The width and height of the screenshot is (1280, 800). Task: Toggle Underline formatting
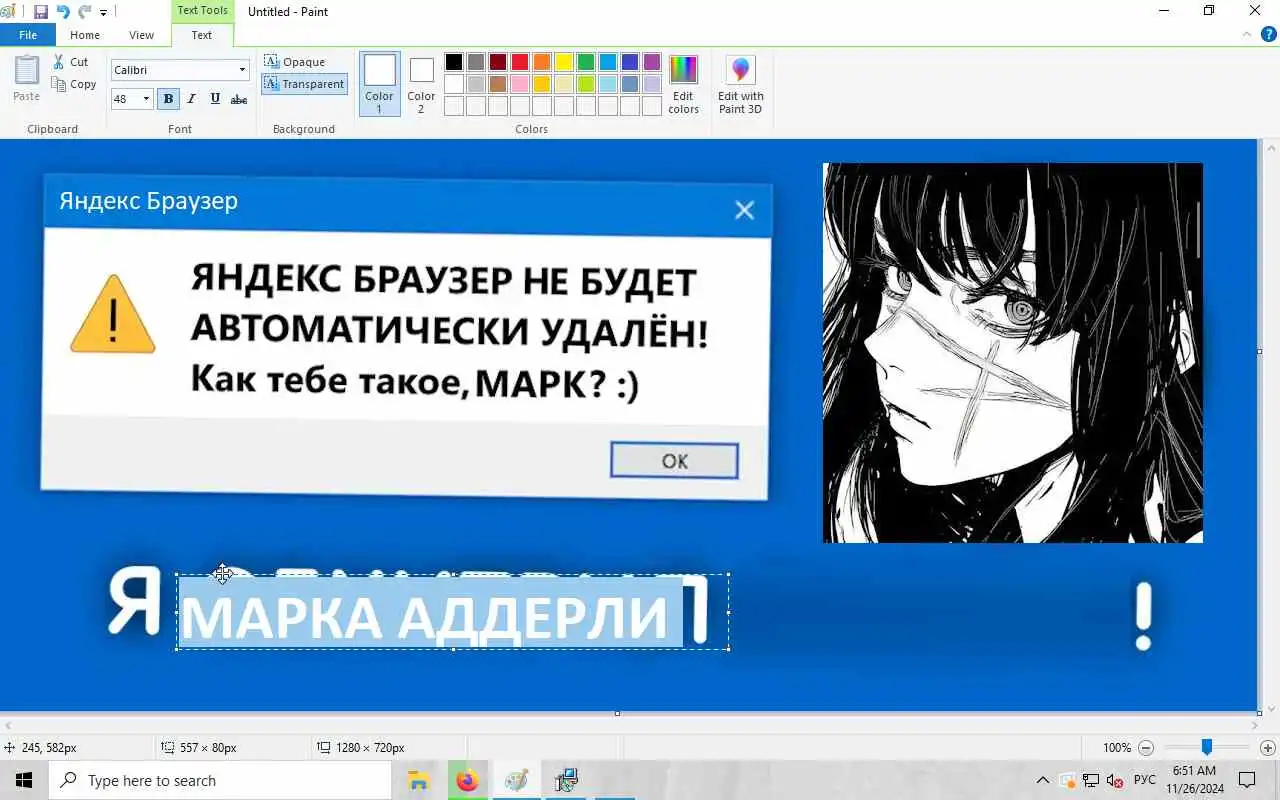pyautogui.click(x=215, y=99)
